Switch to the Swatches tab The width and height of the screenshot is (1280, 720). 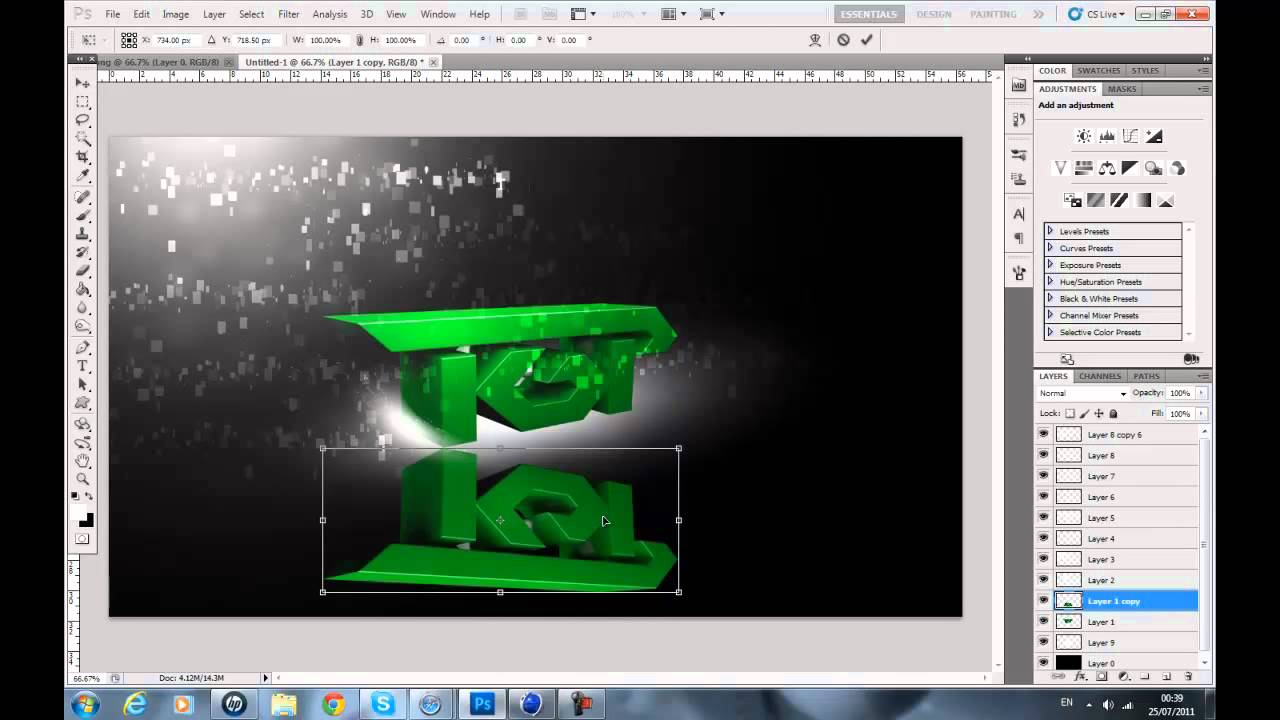(1098, 71)
